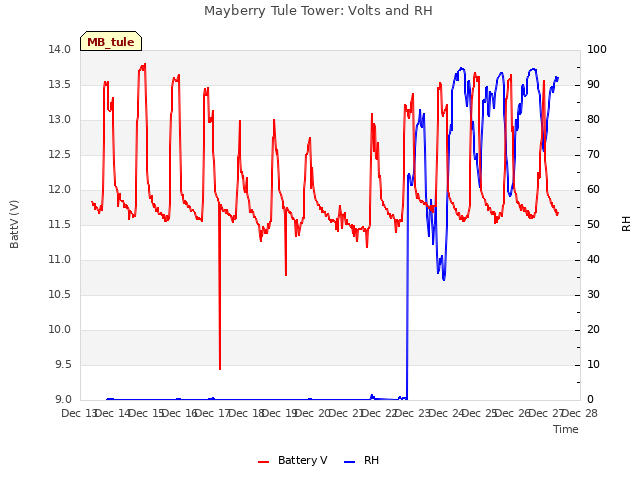This screenshot has width=640, height=480.
Task: Click the red Battery V legend swatch
Action: (x=264, y=462)
